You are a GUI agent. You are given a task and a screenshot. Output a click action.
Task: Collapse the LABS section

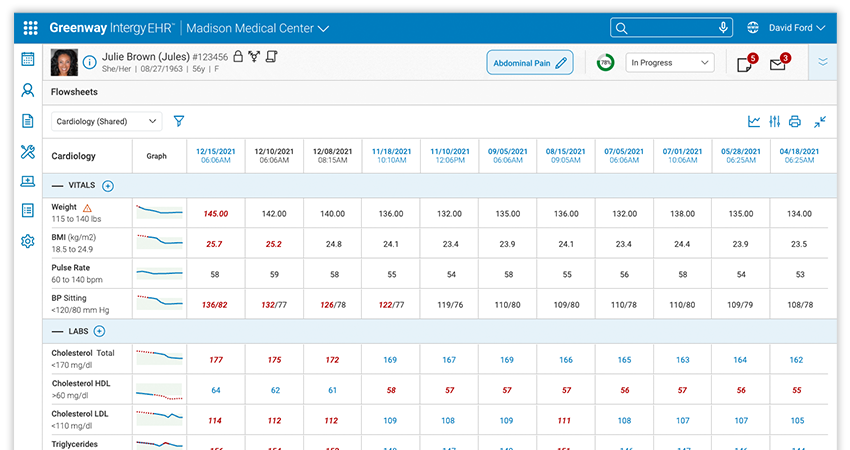57,331
